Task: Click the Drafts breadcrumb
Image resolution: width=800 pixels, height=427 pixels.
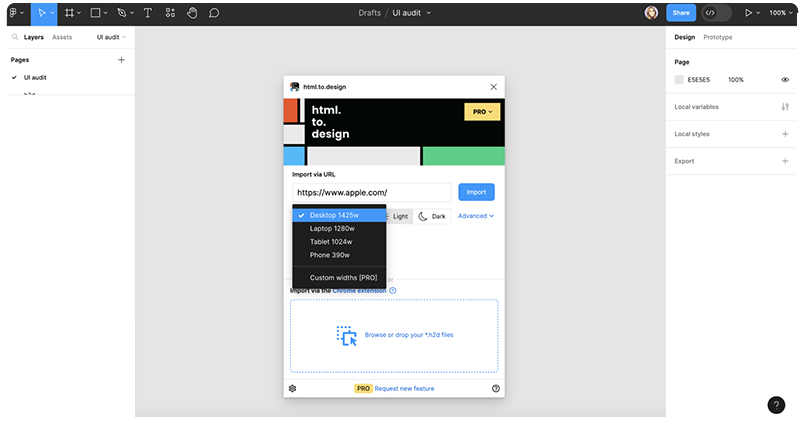Action: [x=369, y=13]
